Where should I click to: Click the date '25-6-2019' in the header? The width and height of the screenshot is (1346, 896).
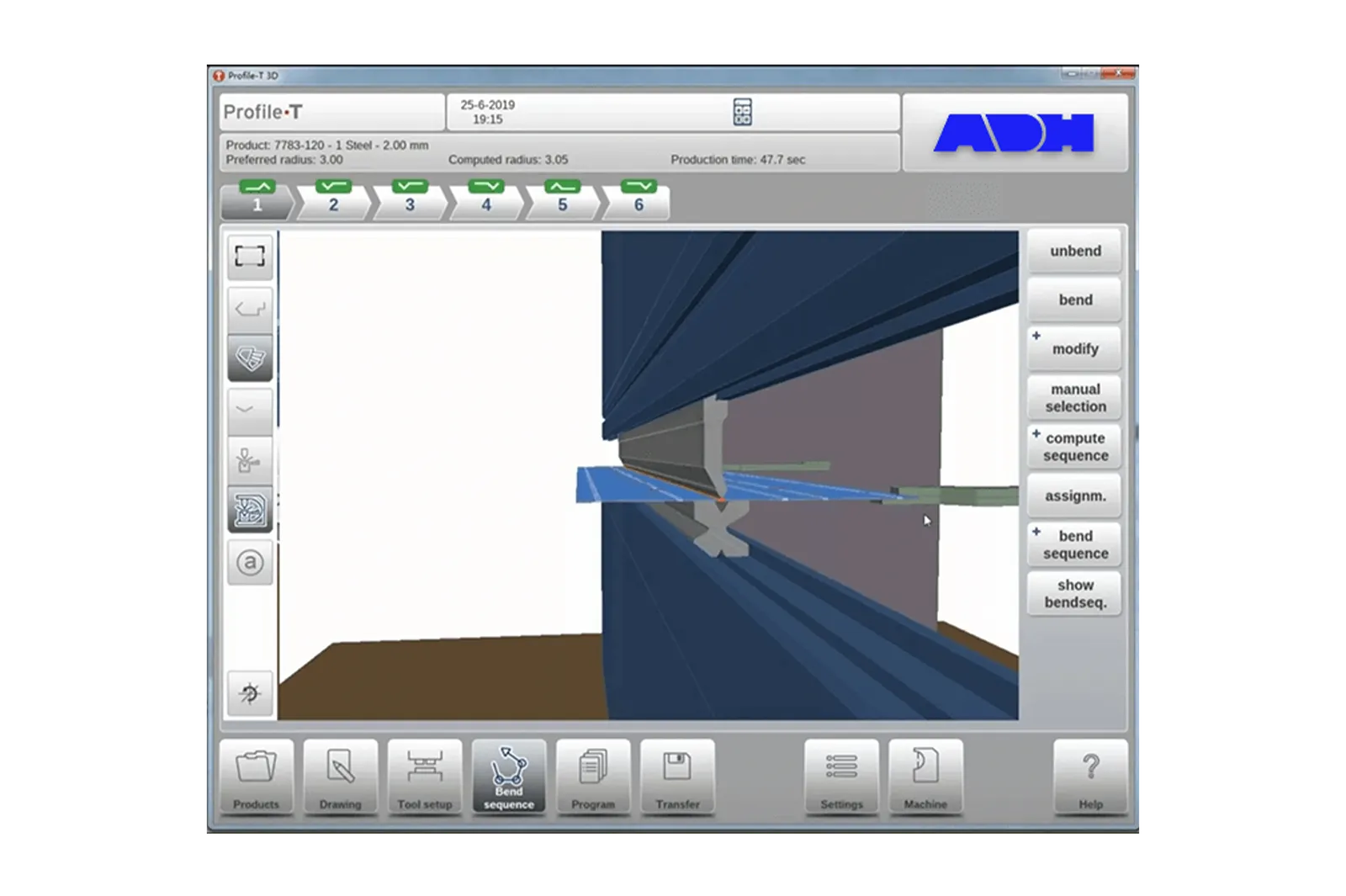(x=487, y=105)
